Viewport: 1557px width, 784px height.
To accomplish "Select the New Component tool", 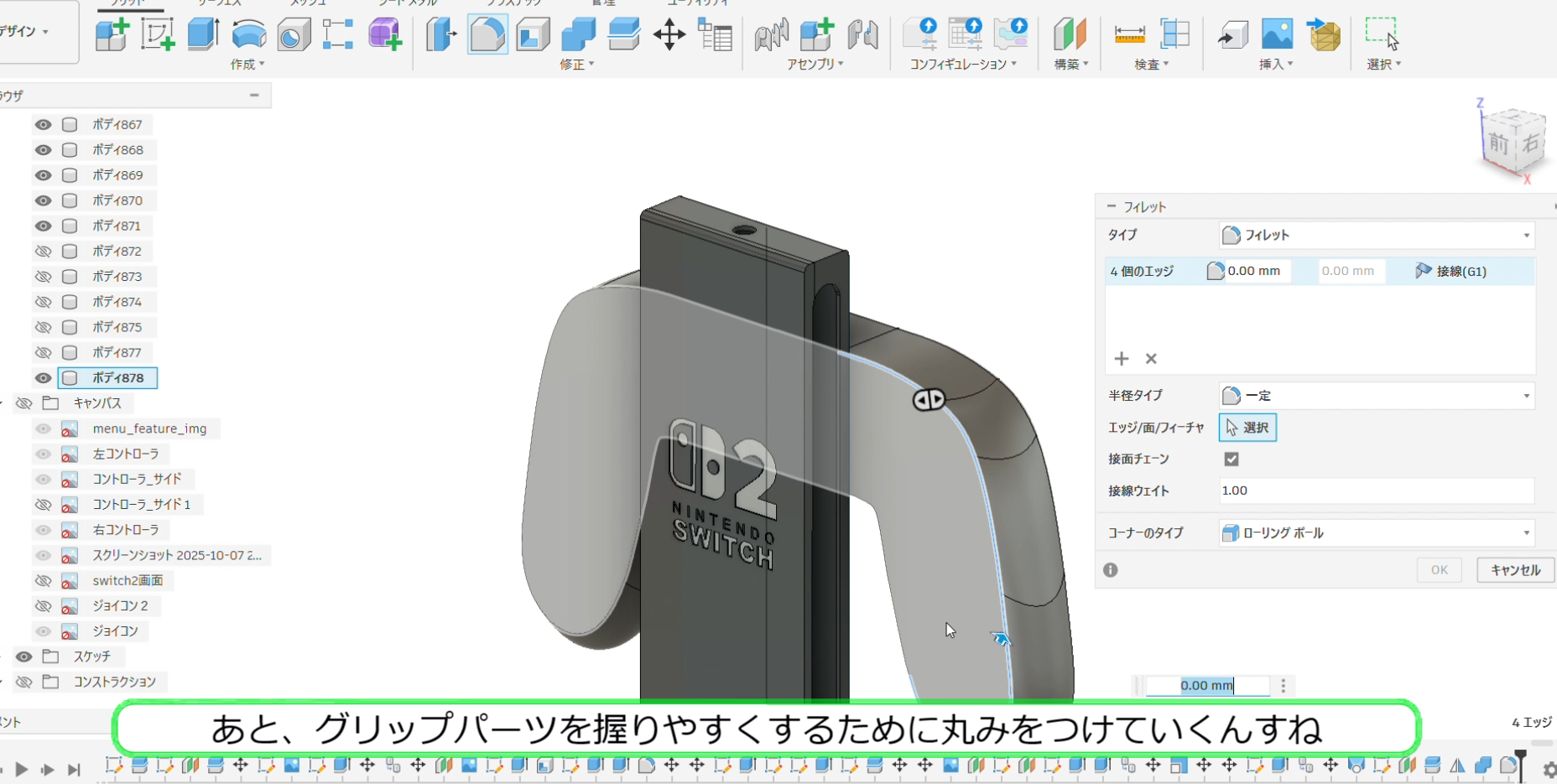I will (112, 34).
